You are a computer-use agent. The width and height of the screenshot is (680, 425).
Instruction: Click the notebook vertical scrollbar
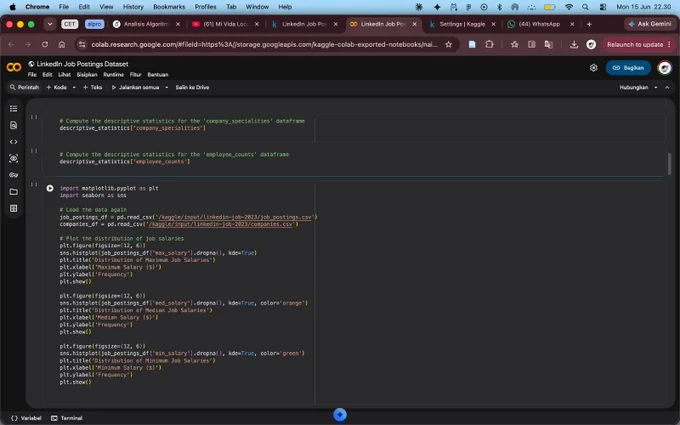coord(669,164)
